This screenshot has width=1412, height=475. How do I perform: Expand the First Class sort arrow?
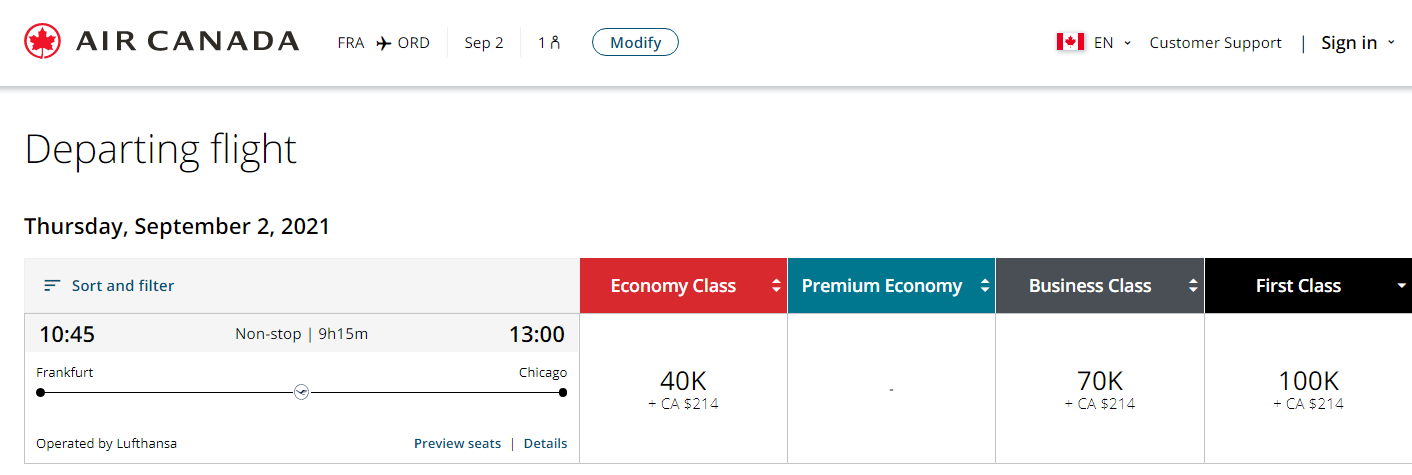click(1401, 286)
